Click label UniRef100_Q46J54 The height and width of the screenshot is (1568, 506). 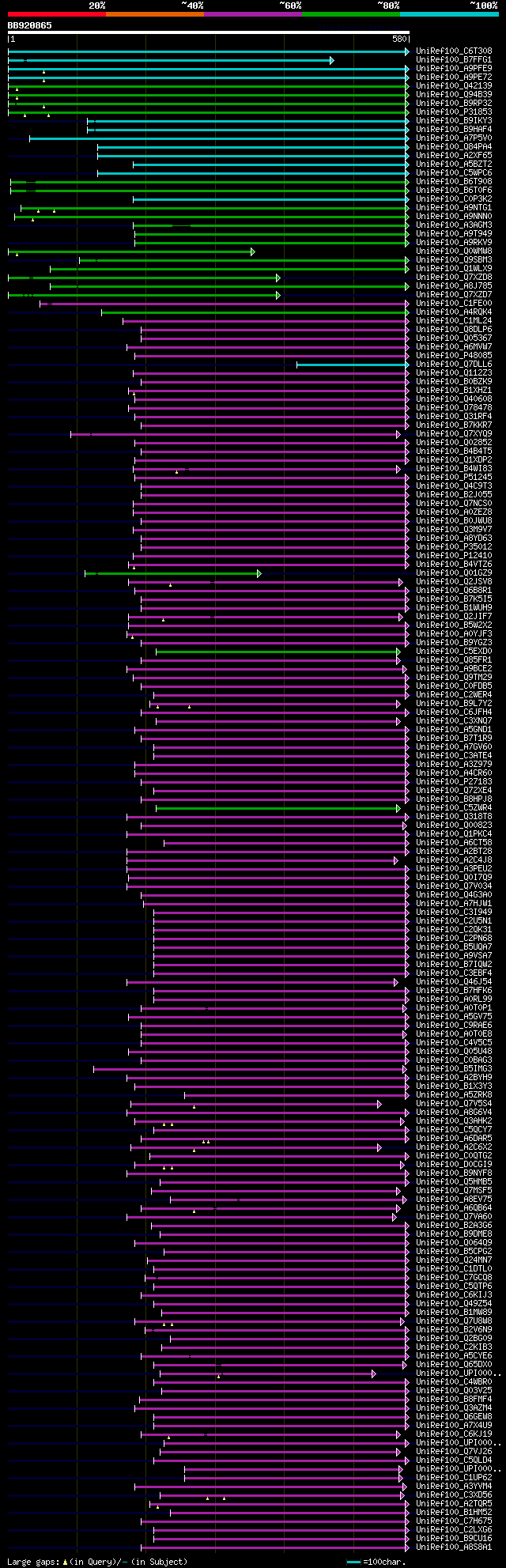click(x=454, y=982)
